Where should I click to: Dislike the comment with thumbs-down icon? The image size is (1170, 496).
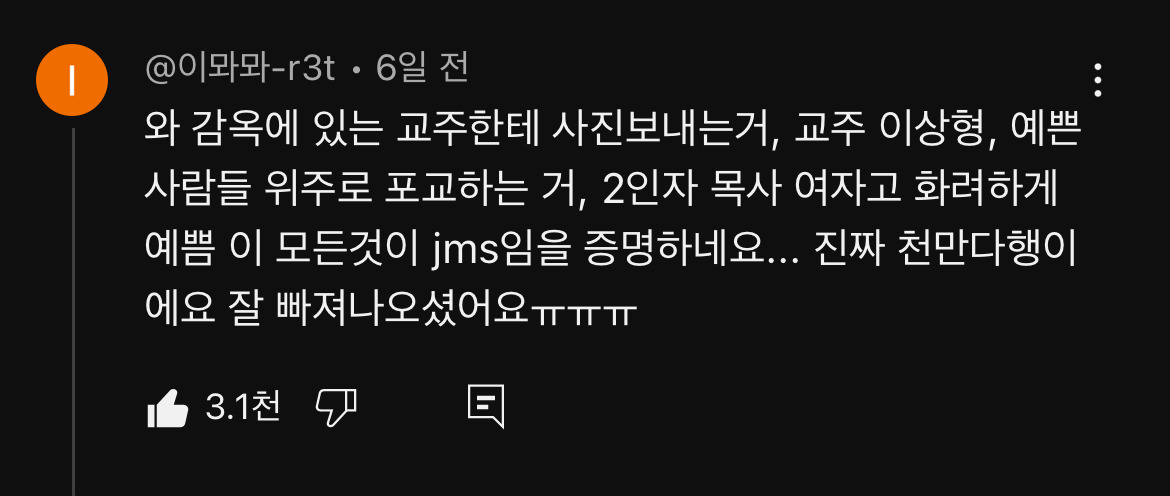click(336, 408)
